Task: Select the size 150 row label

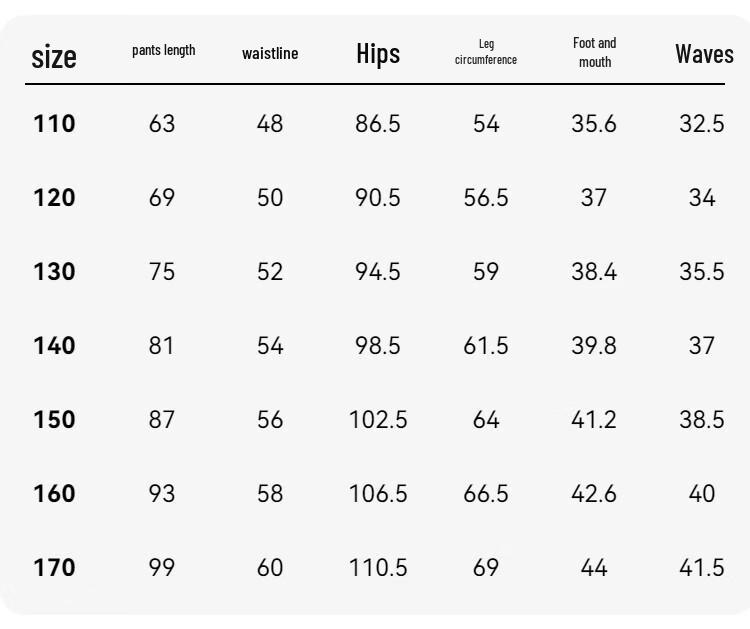Action: click(54, 420)
